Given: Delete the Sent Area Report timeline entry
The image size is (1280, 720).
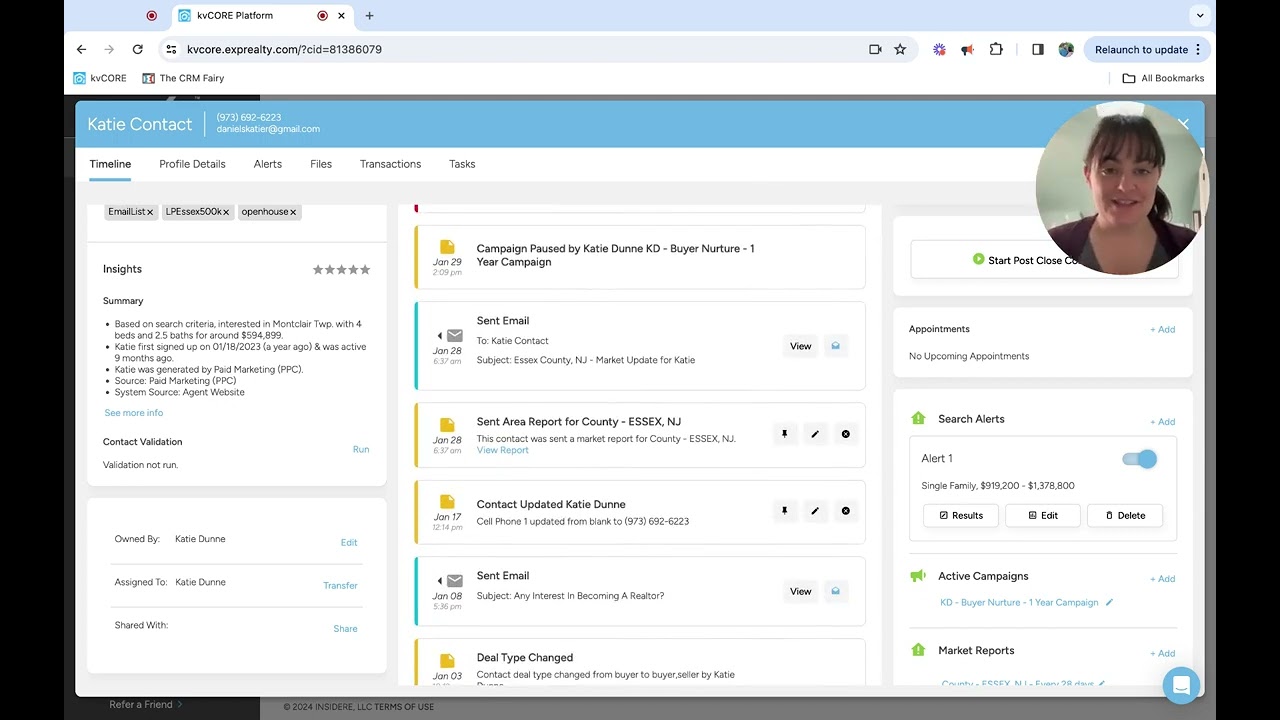Looking at the screenshot, I should 845,434.
